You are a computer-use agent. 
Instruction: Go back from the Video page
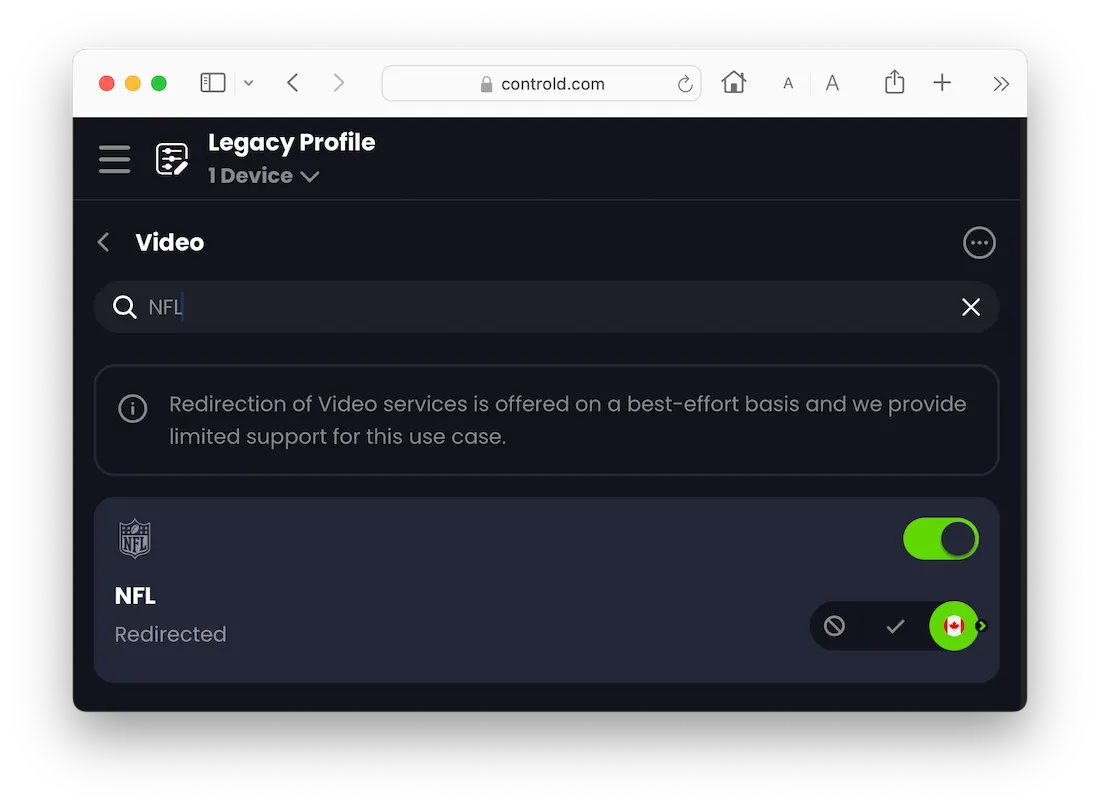point(104,242)
